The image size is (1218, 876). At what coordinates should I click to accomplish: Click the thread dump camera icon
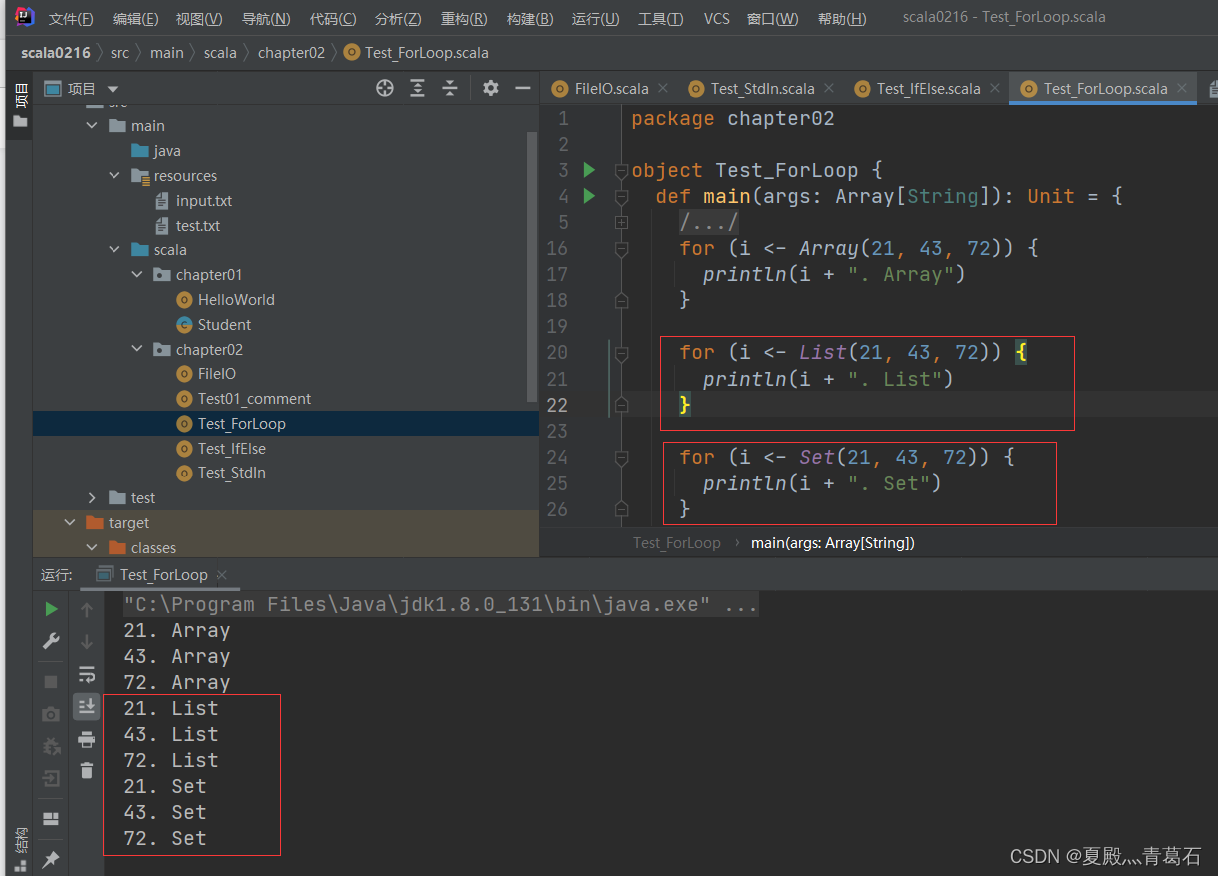click(51, 714)
